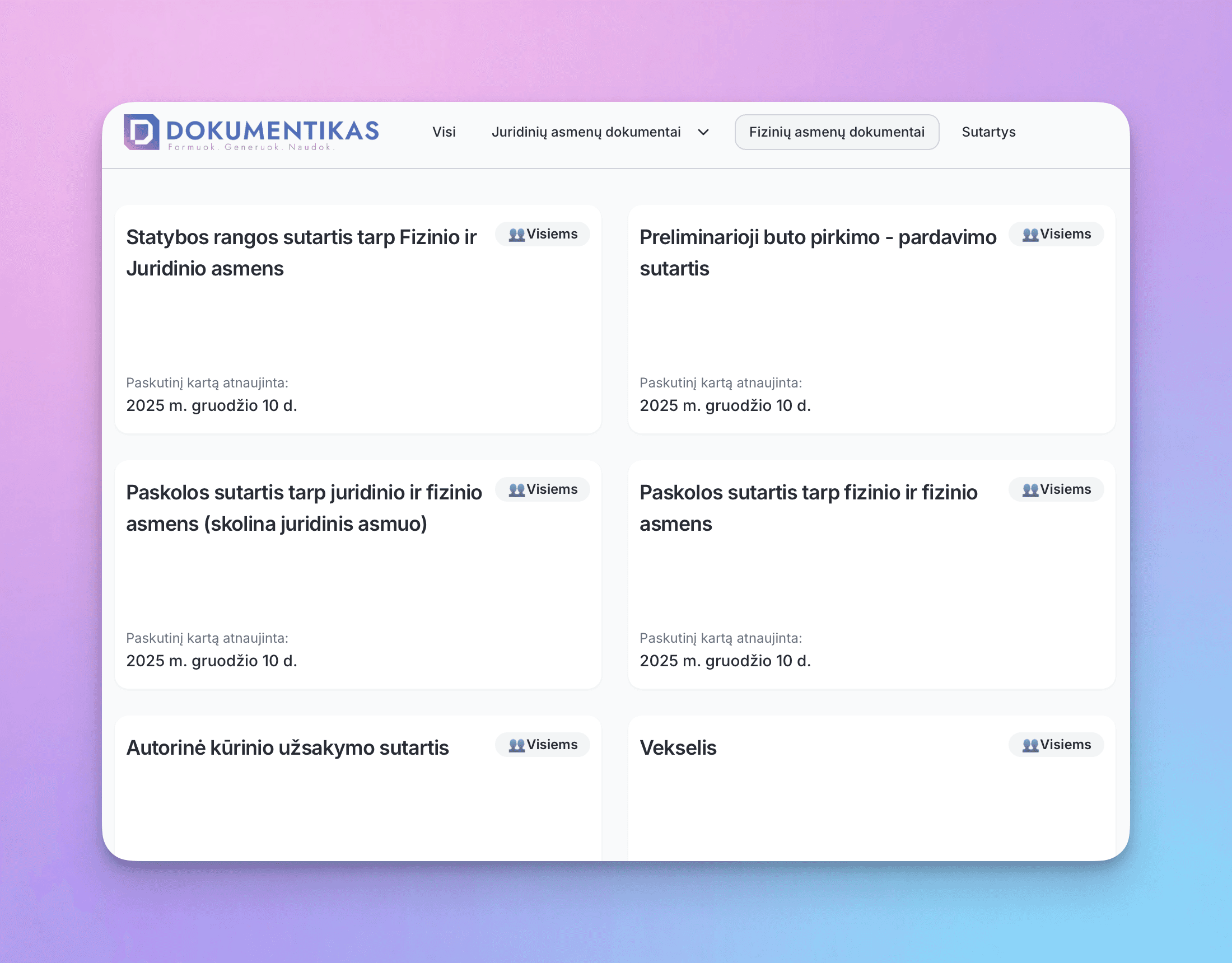Open Autorinė kūrinio užsakymo sutartis
This screenshot has width=1232, height=963.
pyautogui.click(x=287, y=747)
